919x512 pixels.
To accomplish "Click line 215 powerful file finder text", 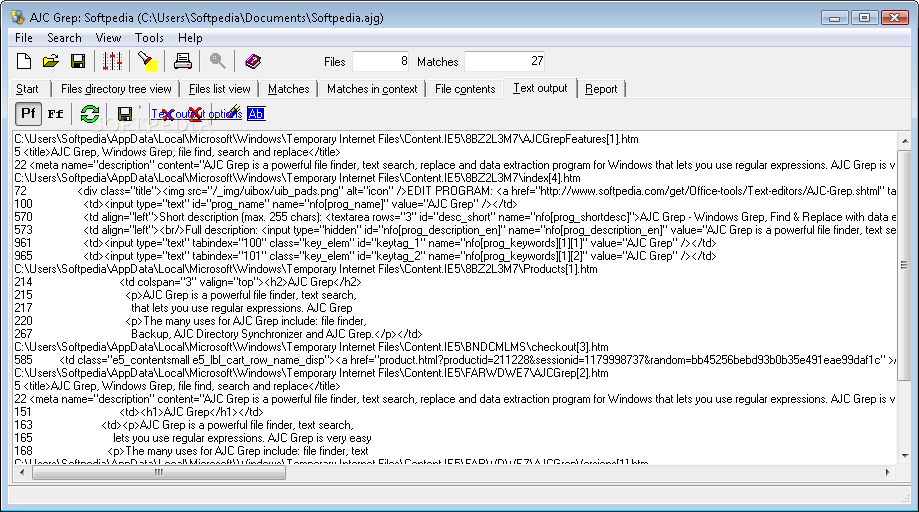I will [x=185, y=295].
